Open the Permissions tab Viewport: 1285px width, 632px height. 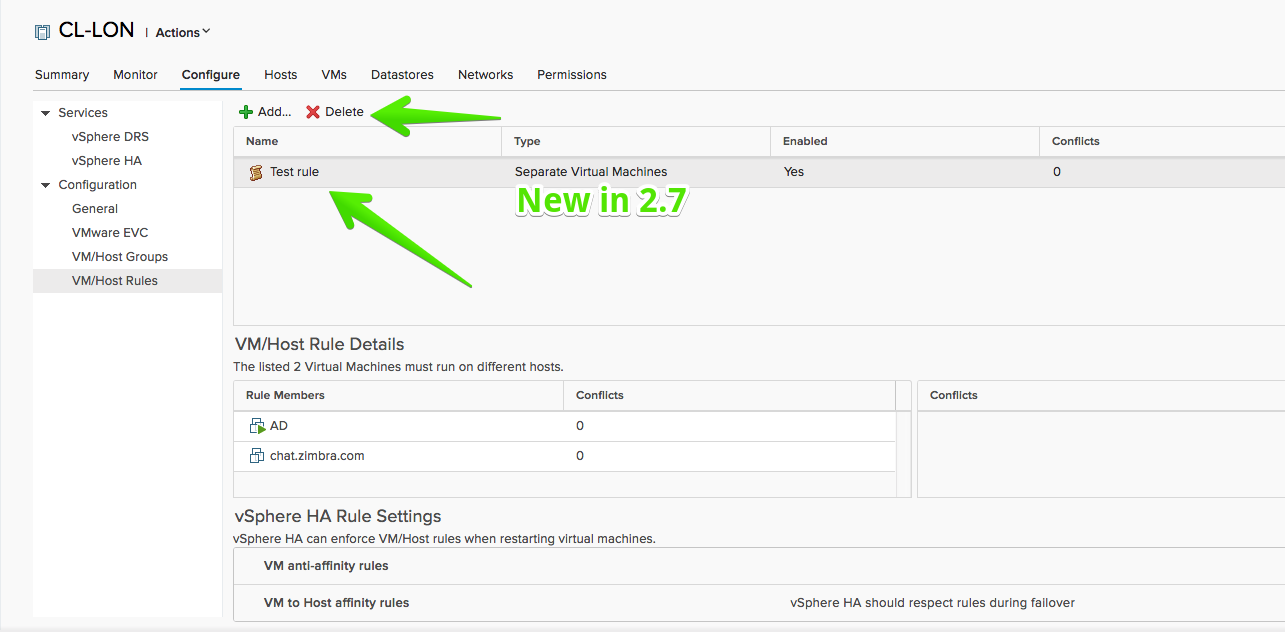click(572, 75)
